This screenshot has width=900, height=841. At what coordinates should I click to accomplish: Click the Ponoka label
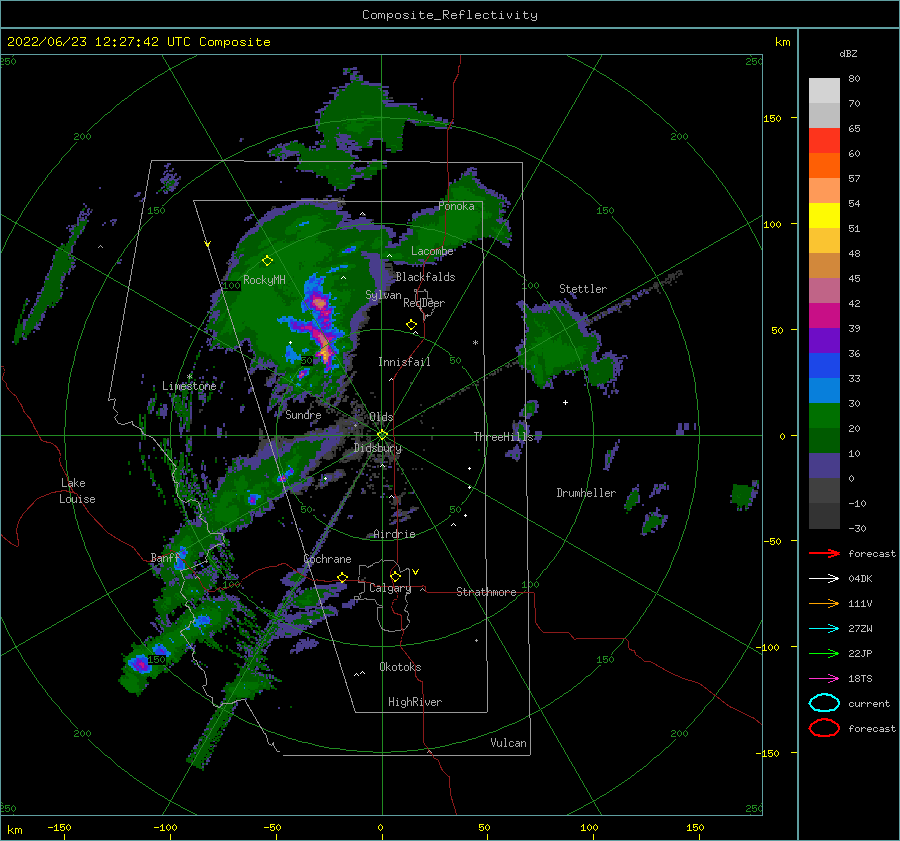tap(456, 206)
